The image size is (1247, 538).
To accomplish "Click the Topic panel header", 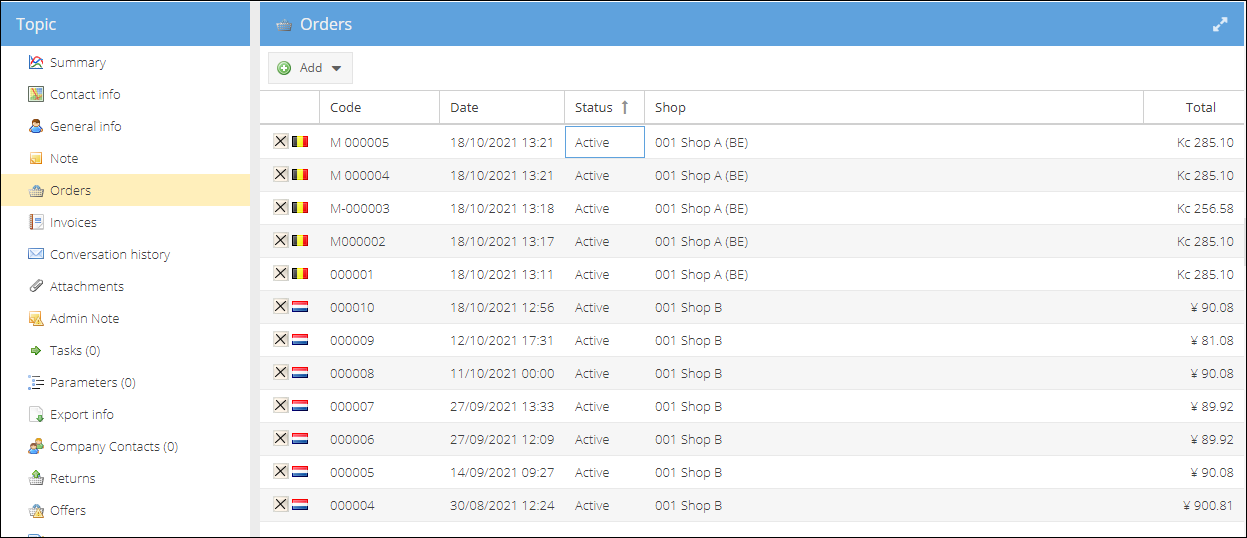I will coord(125,24).
